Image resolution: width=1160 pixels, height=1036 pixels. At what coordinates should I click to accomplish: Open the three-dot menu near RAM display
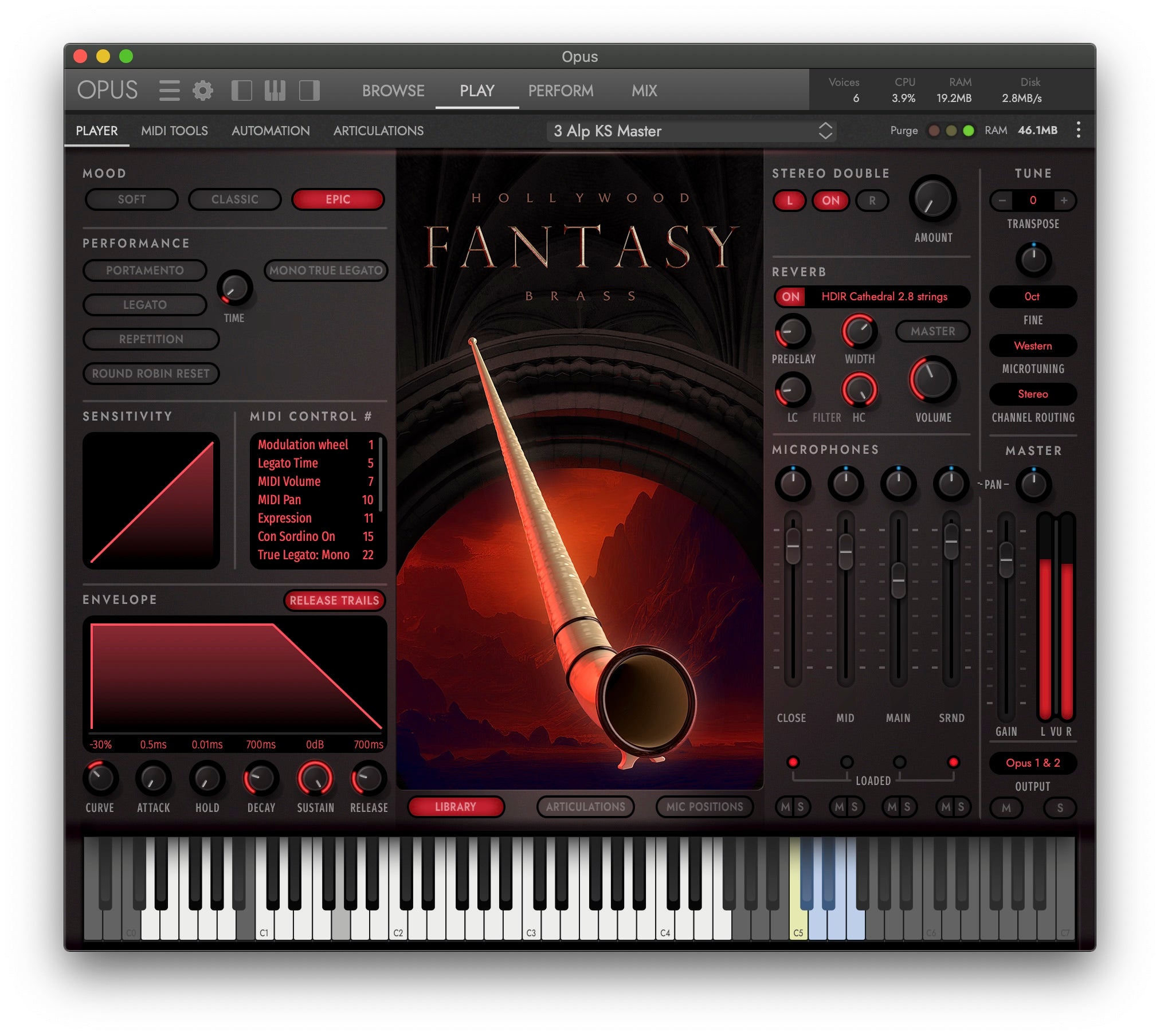(1079, 131)
